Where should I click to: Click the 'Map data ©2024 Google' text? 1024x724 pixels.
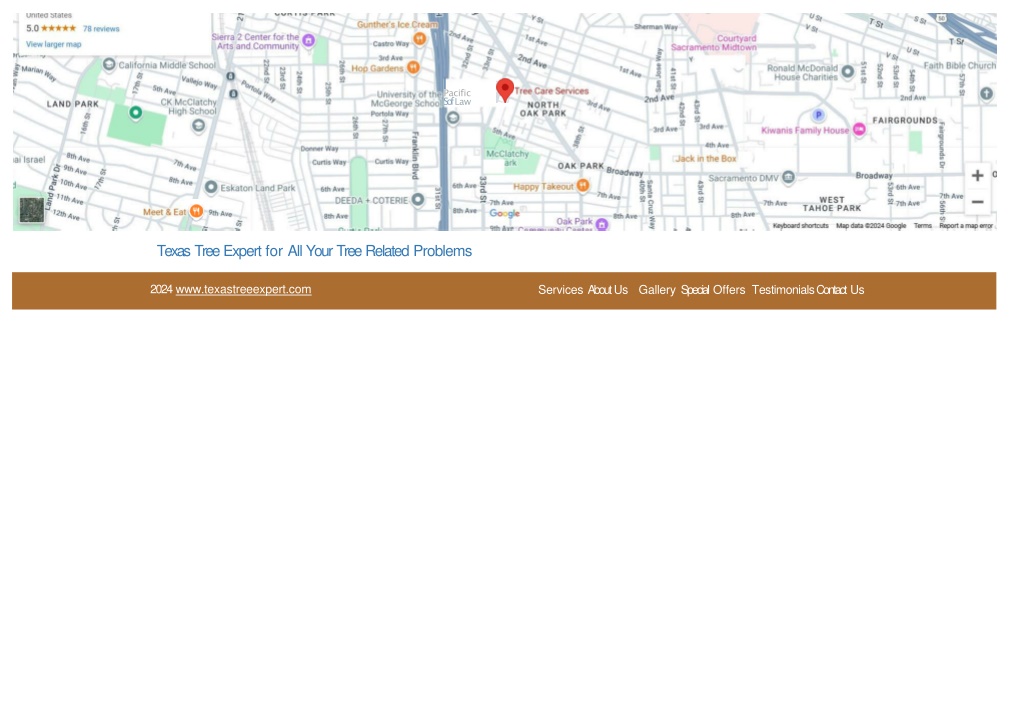coord(871,226)
